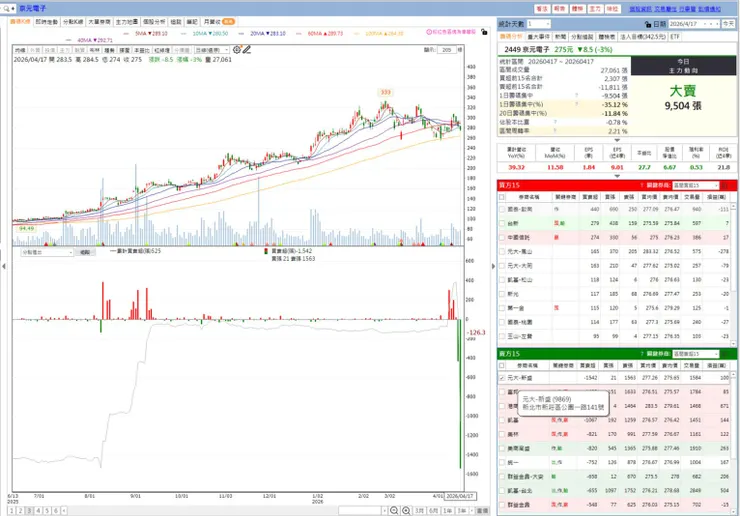The height and width of the screenshot is (516, 740).
Task: Open the 法人目標(342.5元) tab
Action: 643,36
